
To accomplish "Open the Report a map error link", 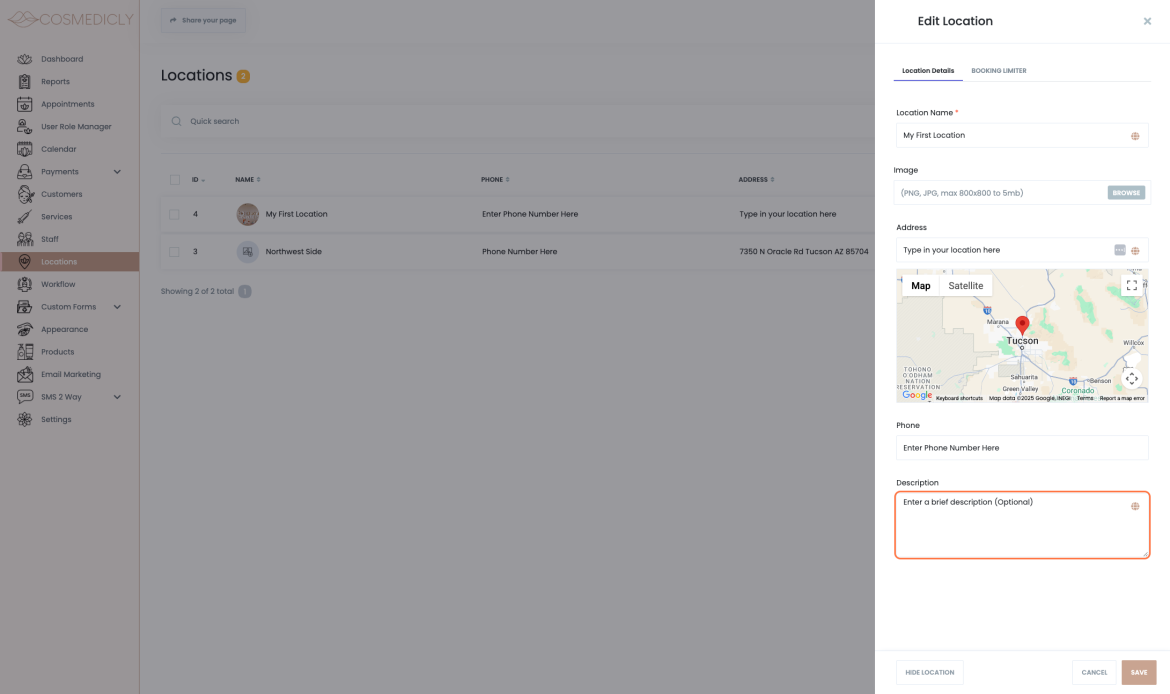I will (x=1121, y=398).
